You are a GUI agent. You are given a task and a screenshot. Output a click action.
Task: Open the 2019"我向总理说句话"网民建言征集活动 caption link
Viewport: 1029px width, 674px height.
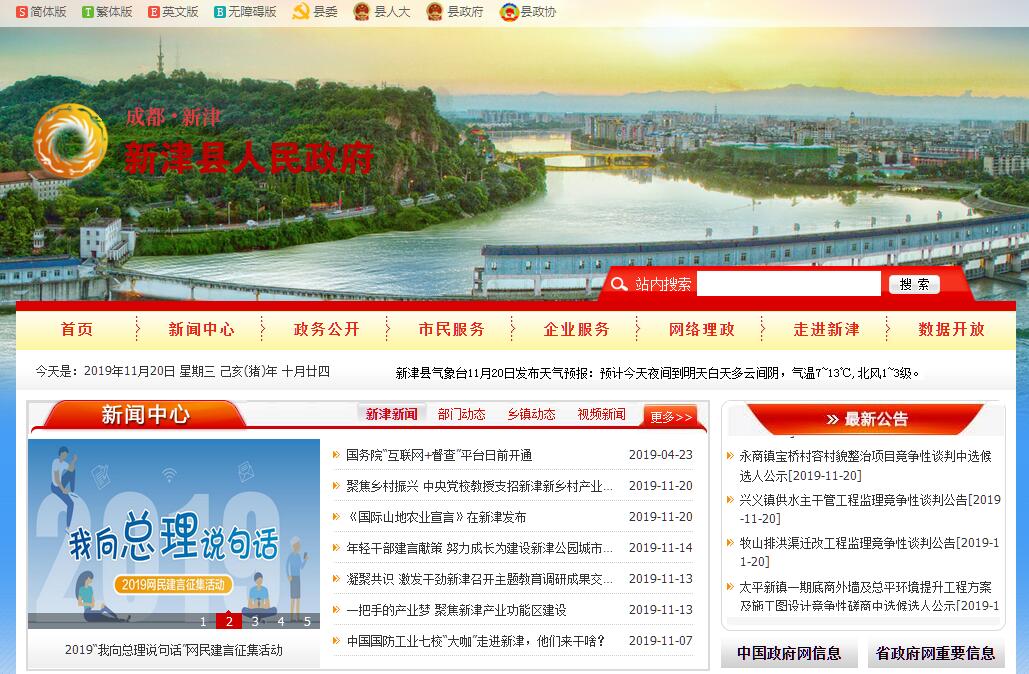[x=174, y=650]
